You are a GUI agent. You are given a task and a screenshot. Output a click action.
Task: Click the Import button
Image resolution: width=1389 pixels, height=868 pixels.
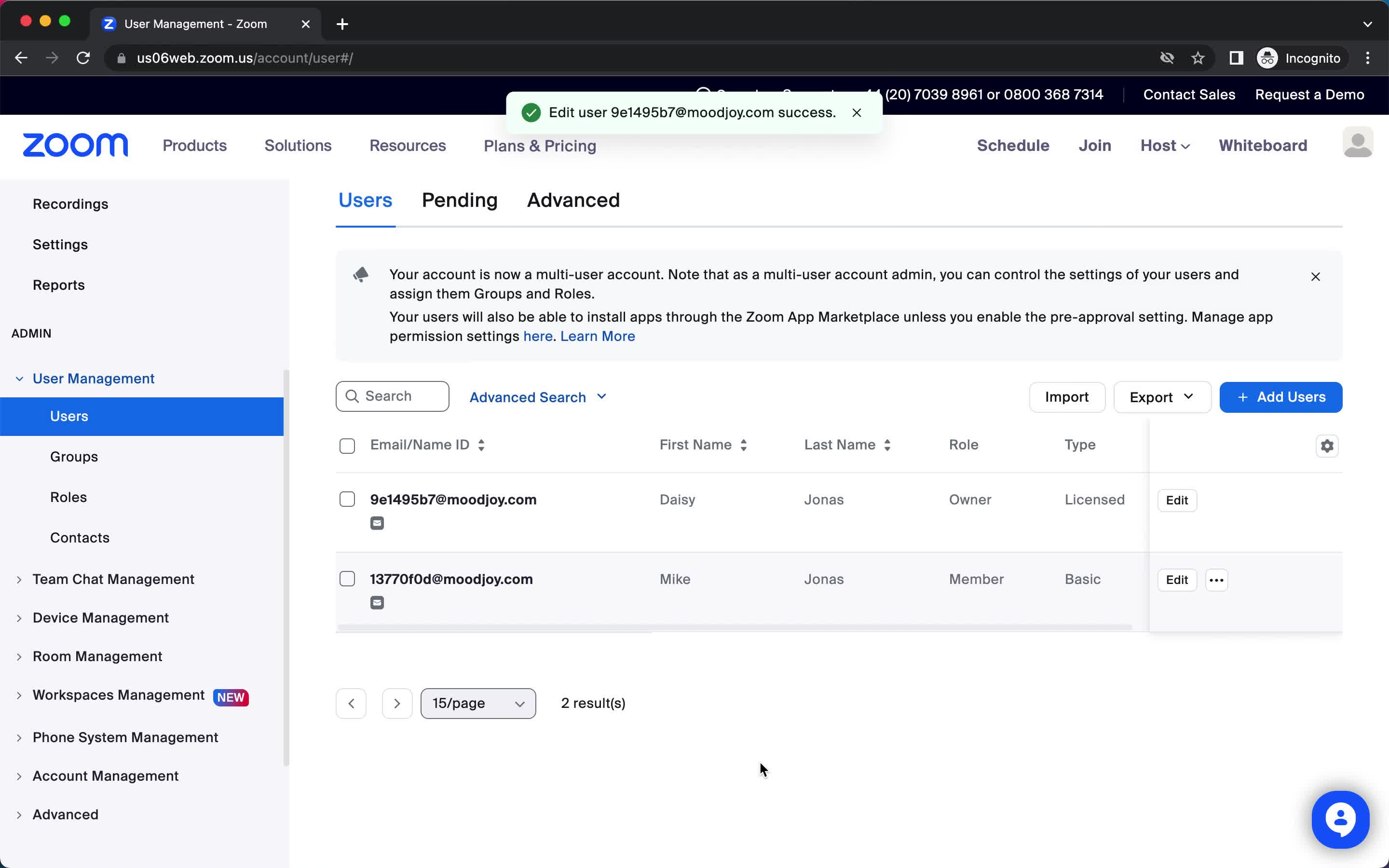click(x=1067, y=397)
